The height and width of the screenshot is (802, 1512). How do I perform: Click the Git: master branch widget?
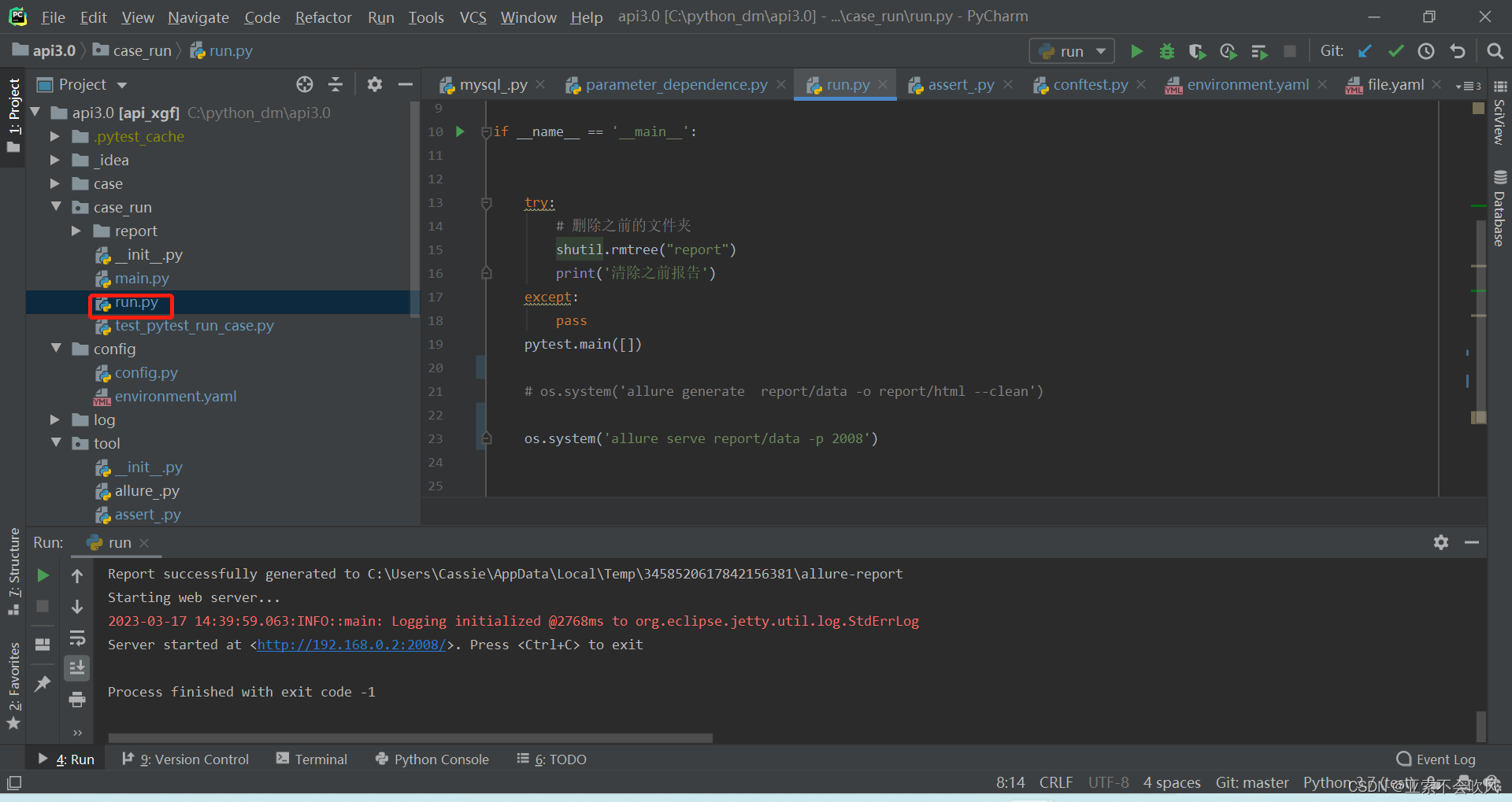click(x=1252, y=782)
